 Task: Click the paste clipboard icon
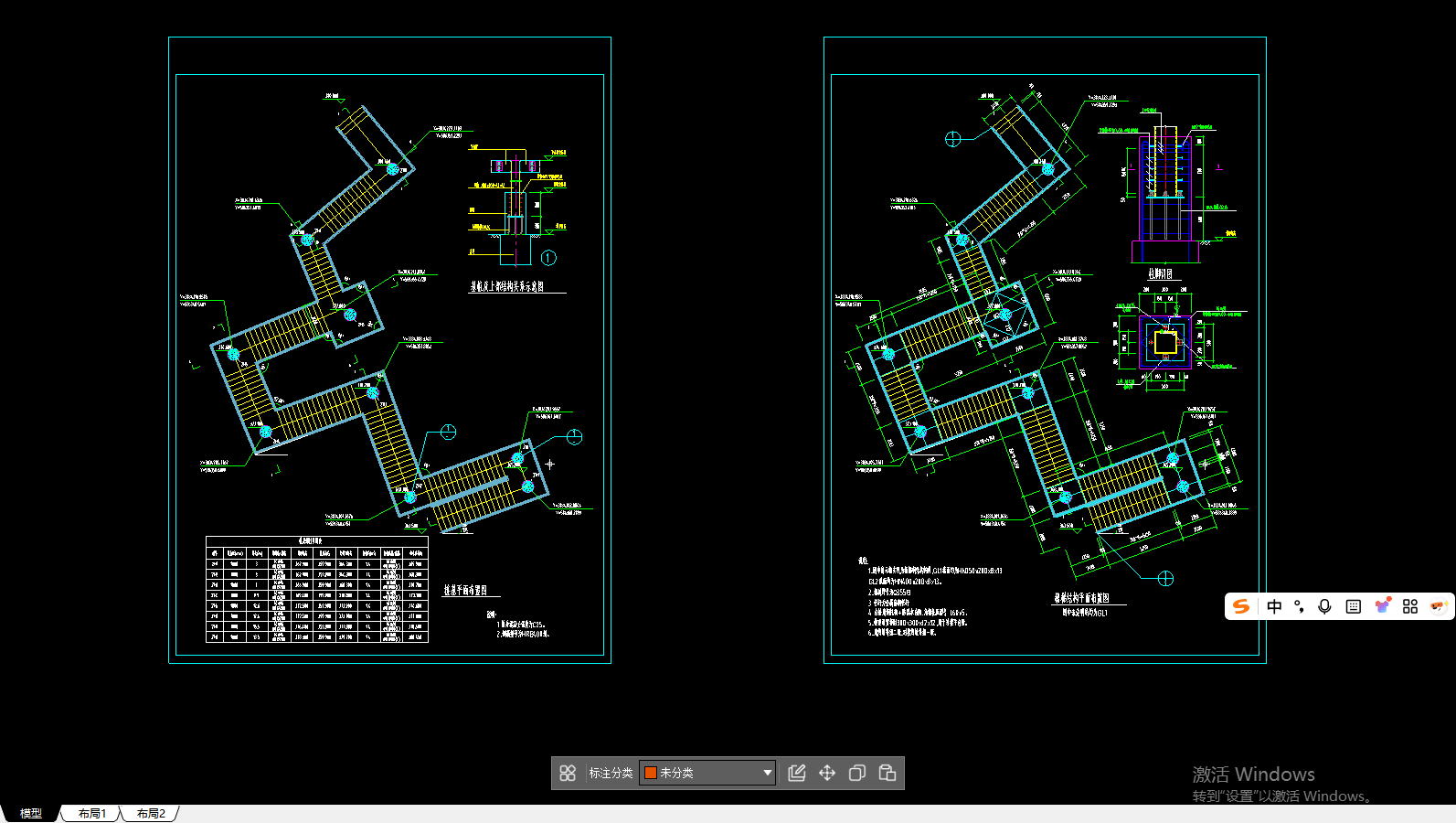pyautogui.click(x=887, y=773)
